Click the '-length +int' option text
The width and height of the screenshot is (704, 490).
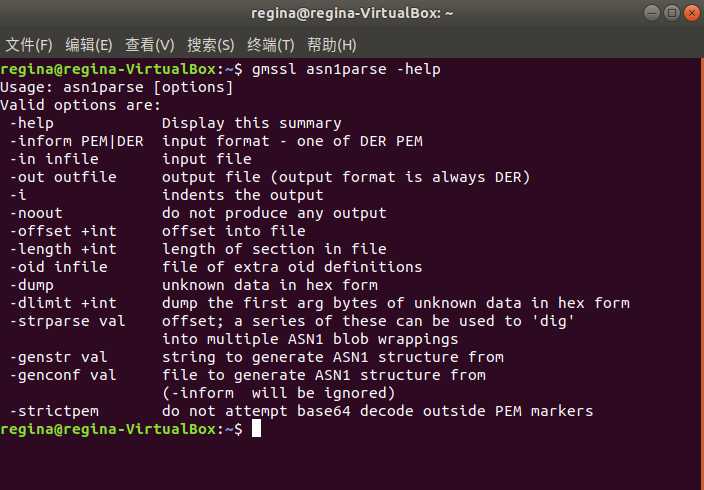[63, 249]
